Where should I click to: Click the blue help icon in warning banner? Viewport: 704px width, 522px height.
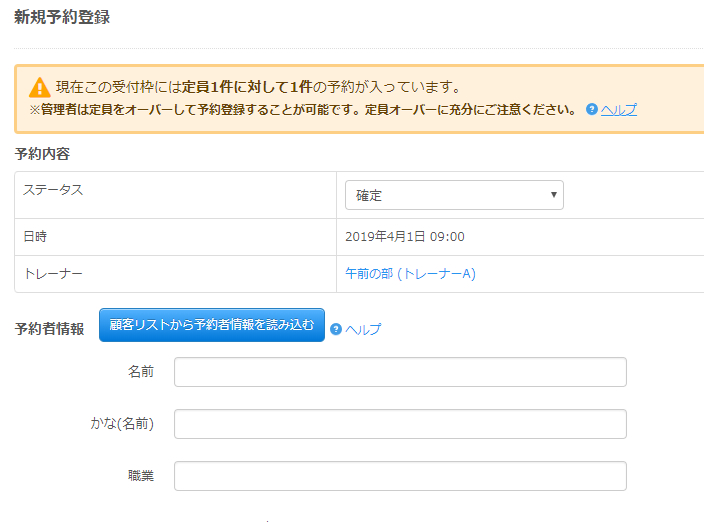pyautogui.click(x=591, y=109)
